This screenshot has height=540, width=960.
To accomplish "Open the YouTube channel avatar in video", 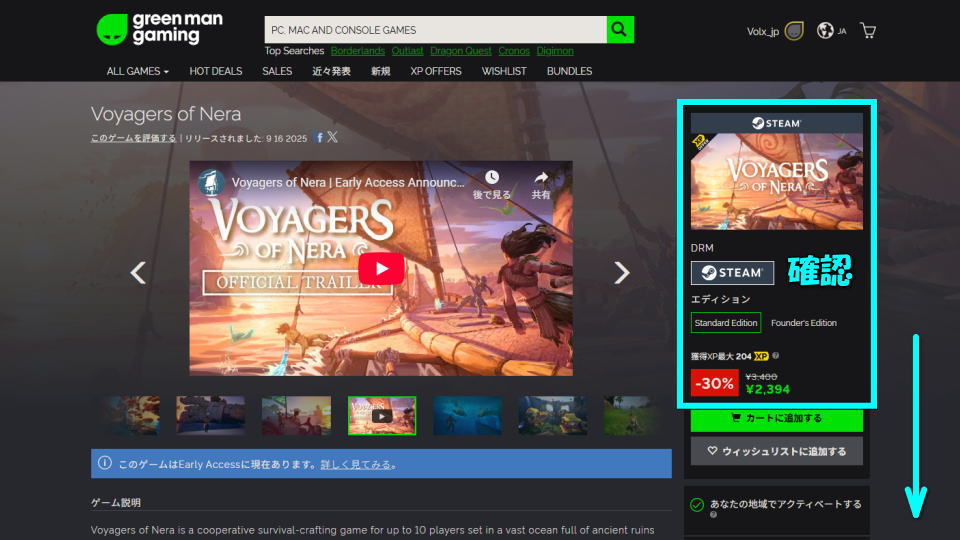I will click(211, 182).
